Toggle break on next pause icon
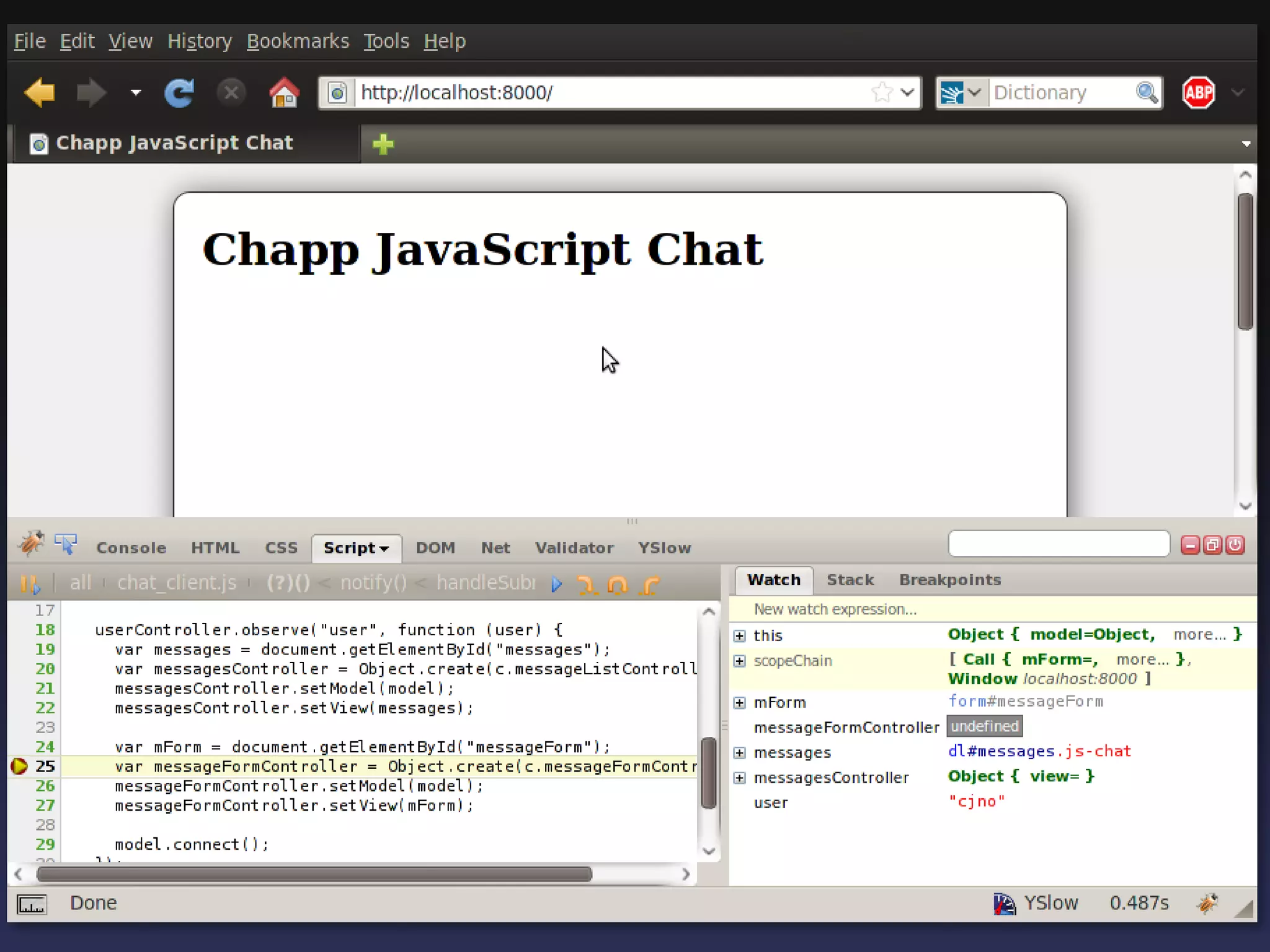This screenshot has height=952, width=1270. pyautogui.click(x=29, y=583)
